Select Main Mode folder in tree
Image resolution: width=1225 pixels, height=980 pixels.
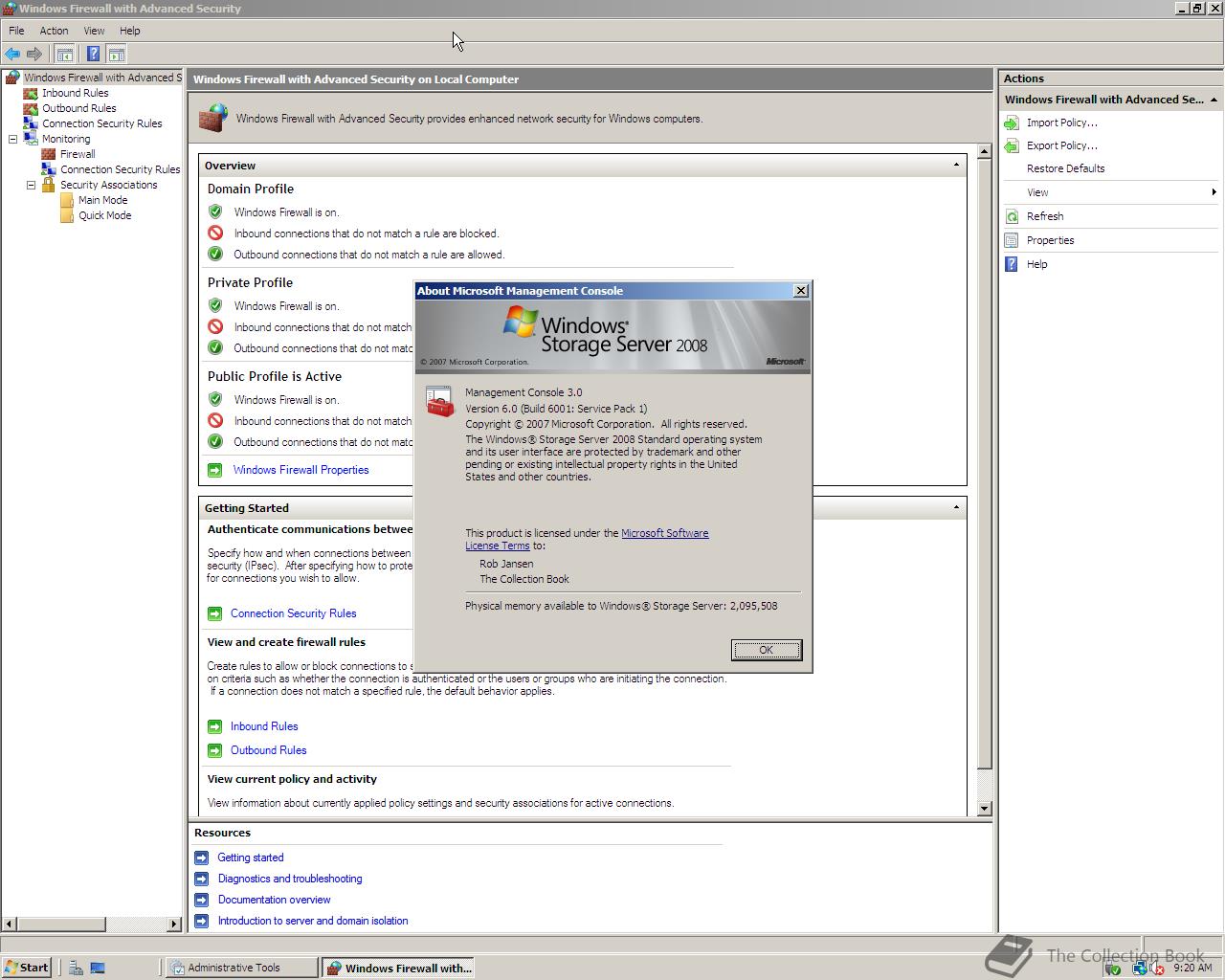(102, 200)
